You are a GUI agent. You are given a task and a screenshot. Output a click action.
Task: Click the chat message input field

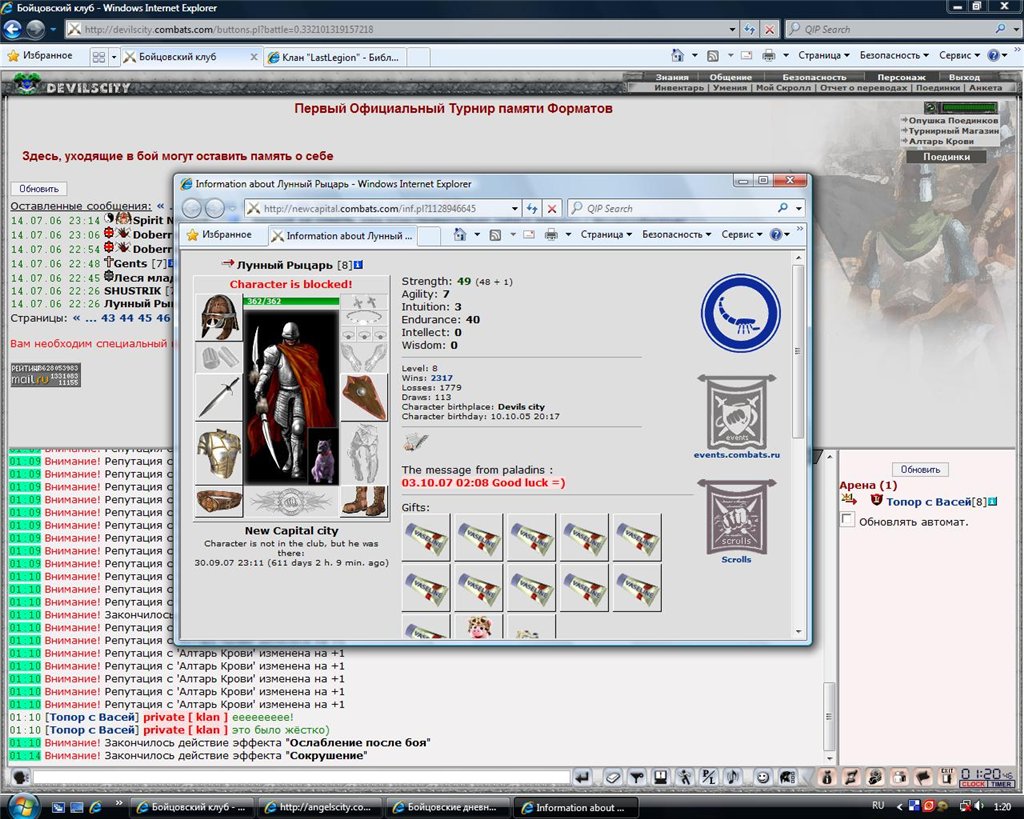(x=302, y=777)
